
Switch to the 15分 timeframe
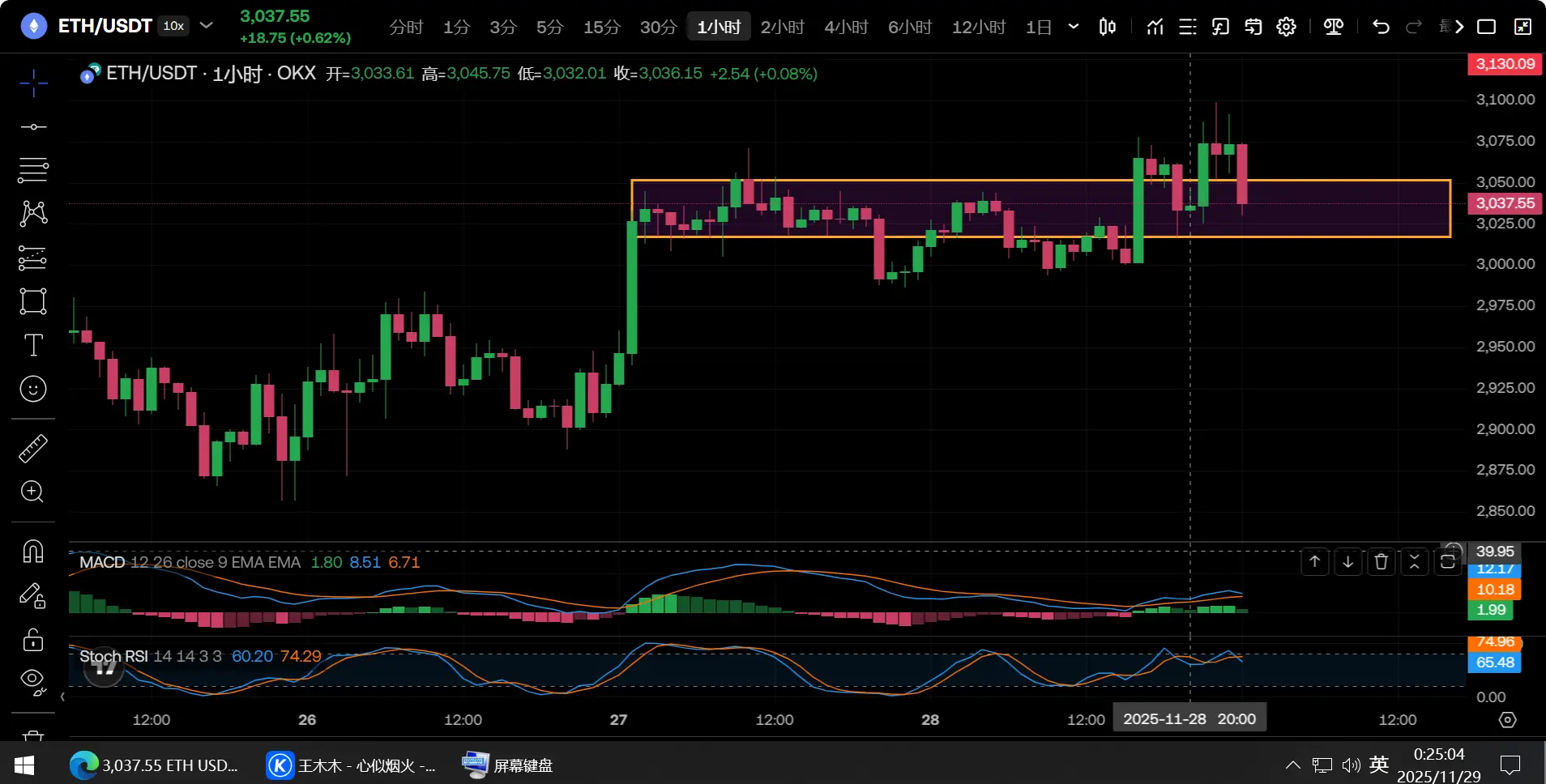602,28
